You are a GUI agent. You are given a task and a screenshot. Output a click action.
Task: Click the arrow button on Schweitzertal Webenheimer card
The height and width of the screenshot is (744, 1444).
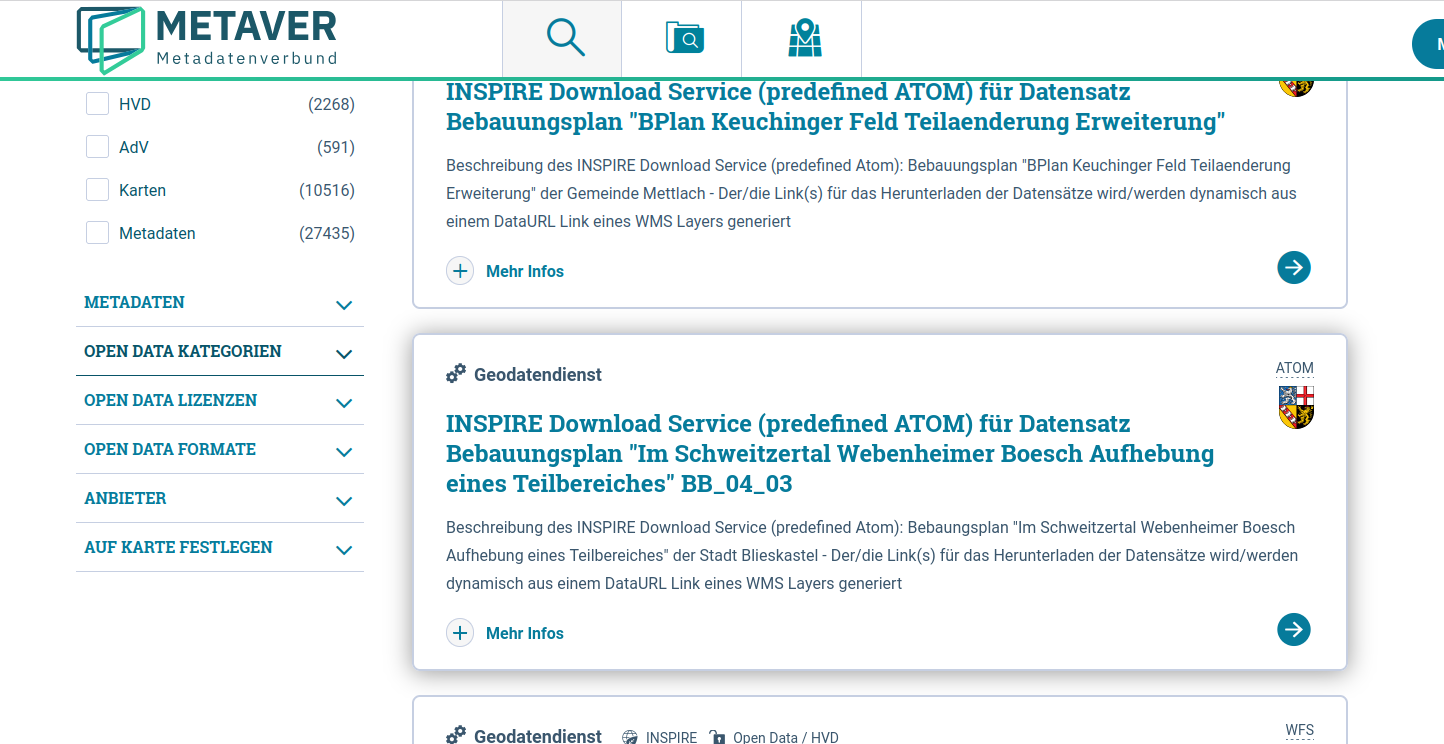pos(1294,629)
